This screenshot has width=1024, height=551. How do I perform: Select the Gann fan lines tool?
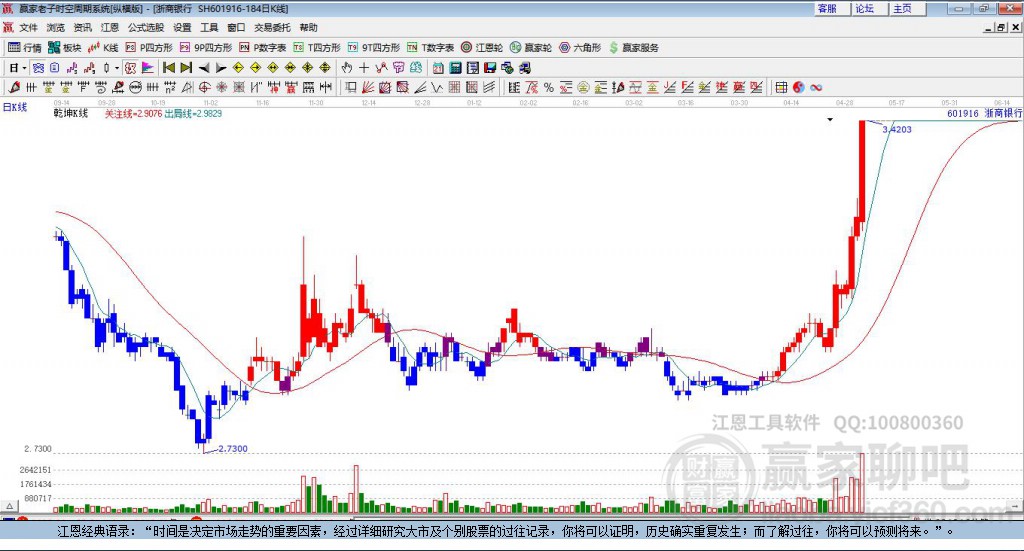(368, 87)
